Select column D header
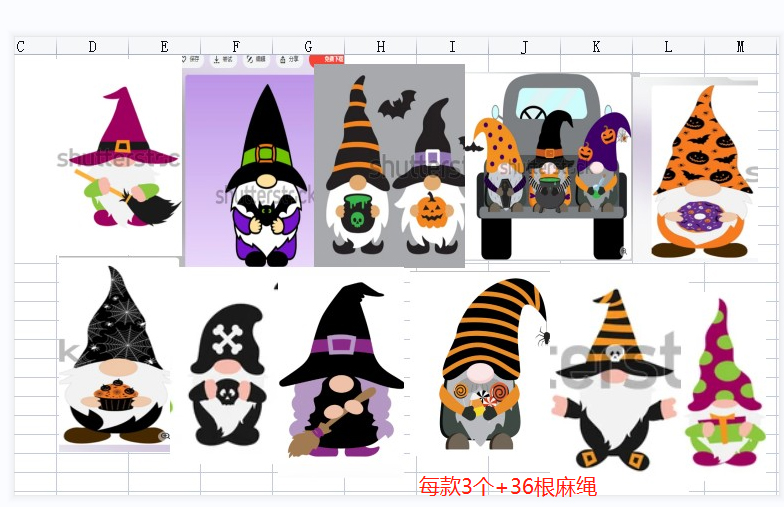784x507 pixels. point(92,47)
